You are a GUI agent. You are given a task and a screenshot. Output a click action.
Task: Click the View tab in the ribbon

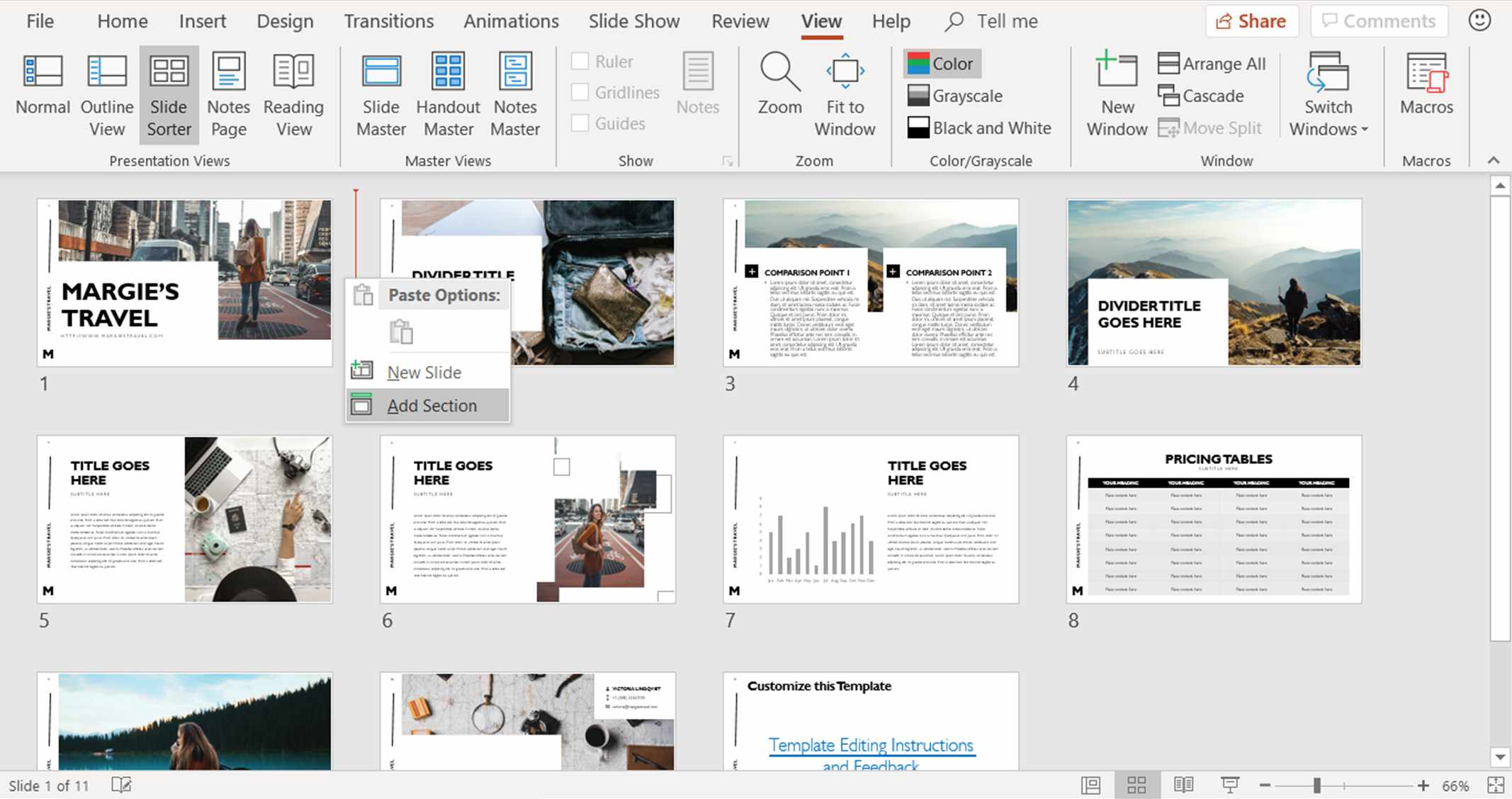pyautogui.click(x=823, y=20)
